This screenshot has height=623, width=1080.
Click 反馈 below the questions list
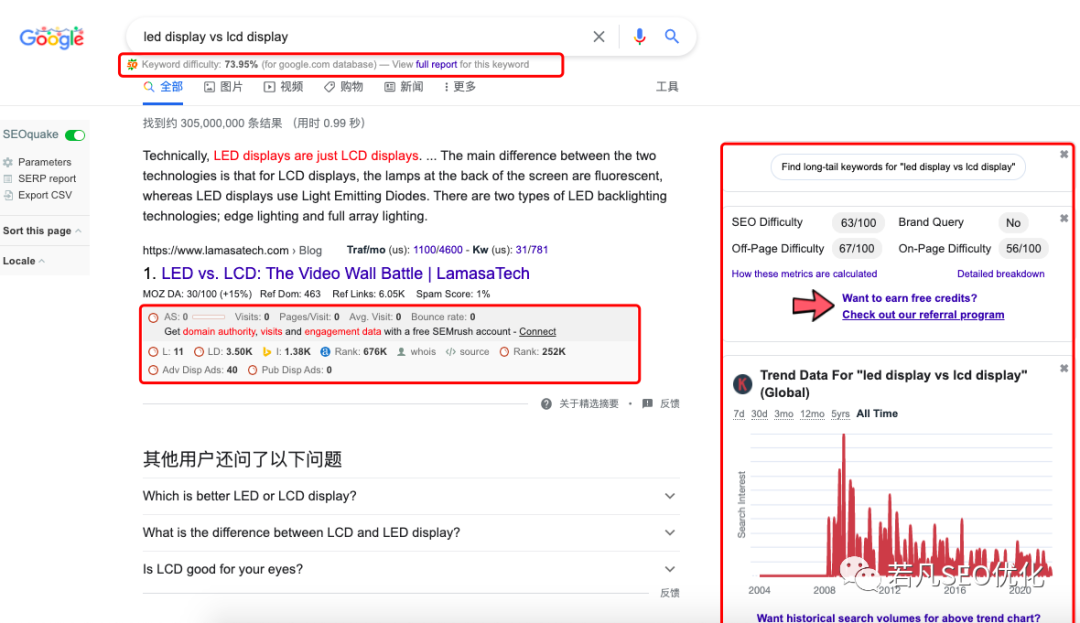[x=669, y=593]
